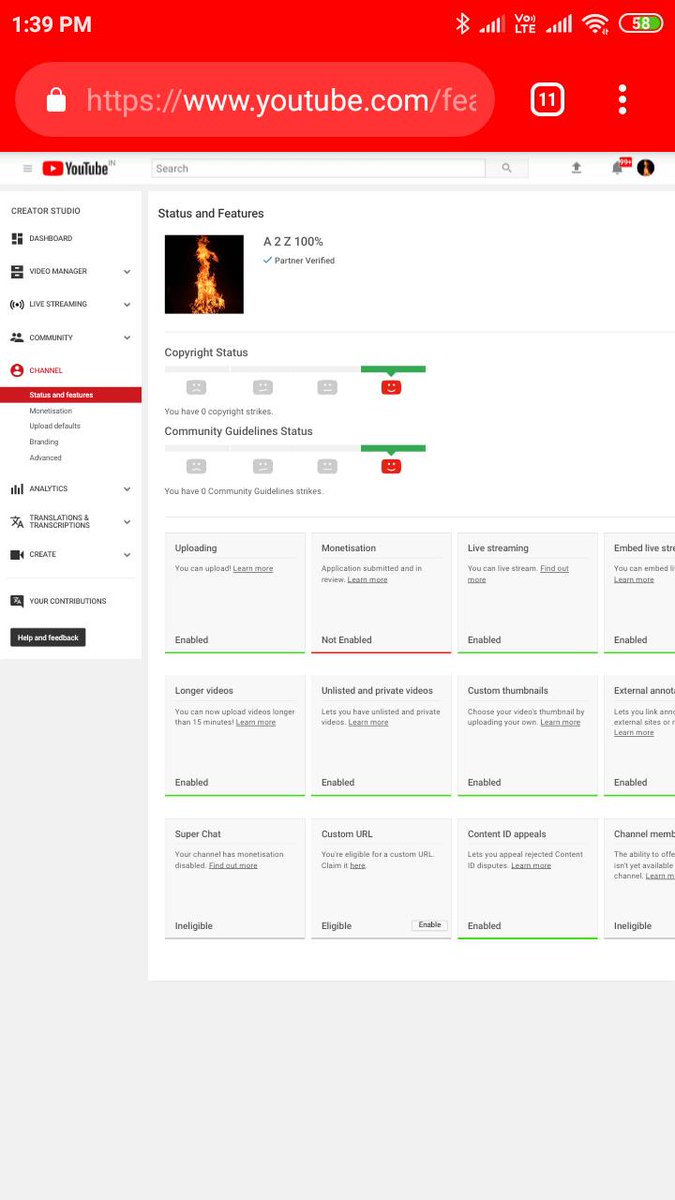Click the Create camera icon

tap(17, 555)
